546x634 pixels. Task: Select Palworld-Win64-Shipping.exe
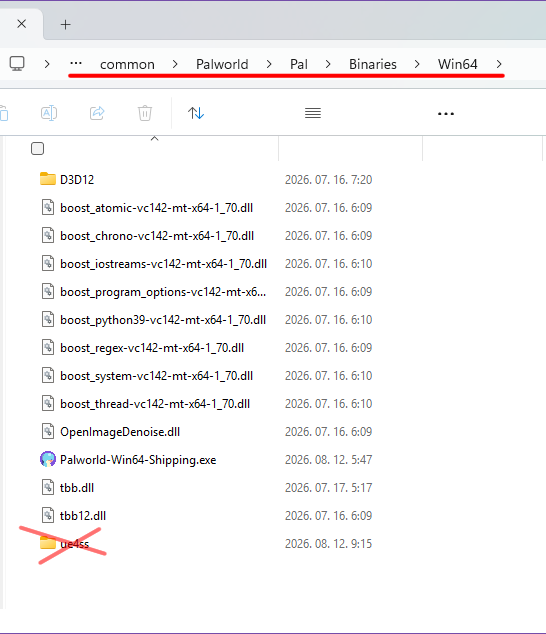pos(138,460)
